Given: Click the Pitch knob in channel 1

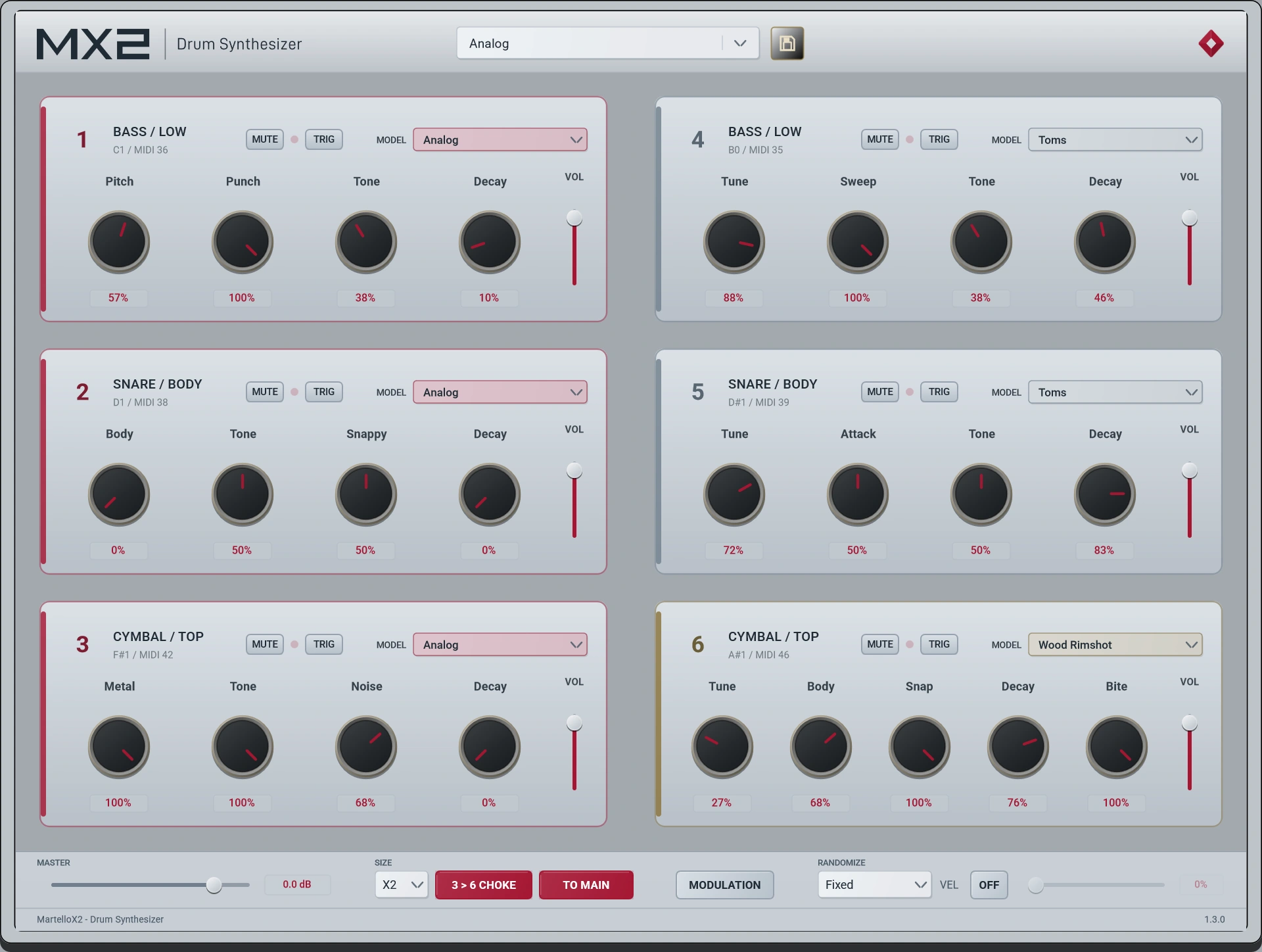Looking at the screenshot, I should [119, 242].
